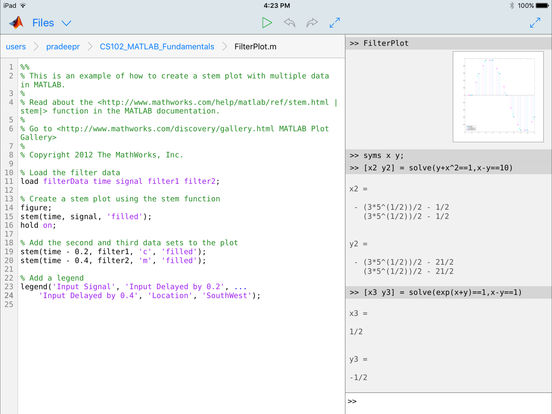Click the Bluetooth icon in status bar

click(511, 6)
